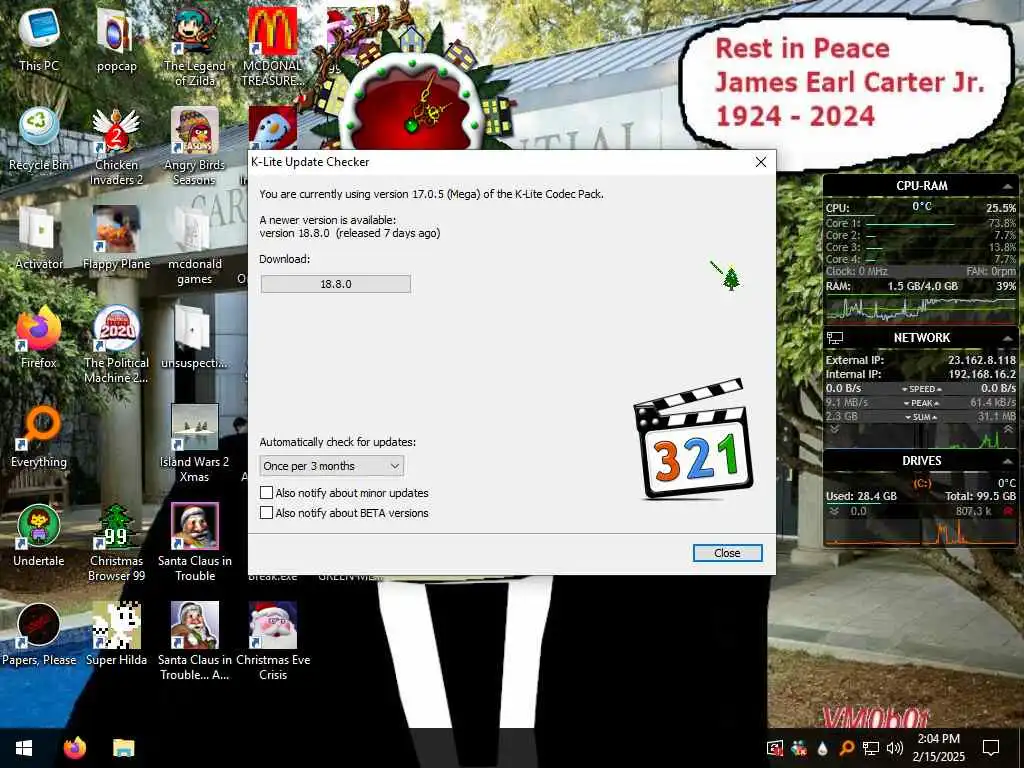The width and height of the screenshot is (1024, 768).
Task: Open the volume speaker tray icon
Action: coord(895,748)
